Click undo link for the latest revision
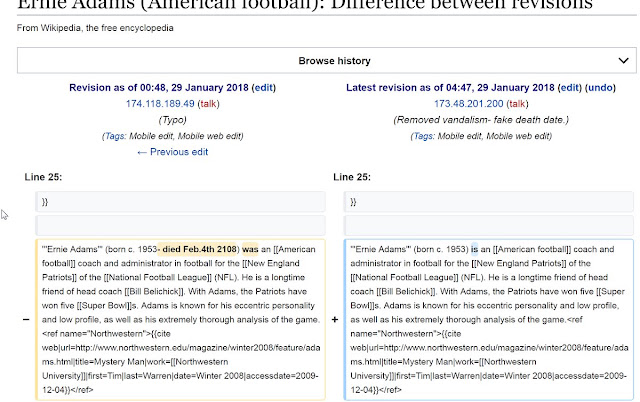The image size is (640, 402). tap(600, 88)
